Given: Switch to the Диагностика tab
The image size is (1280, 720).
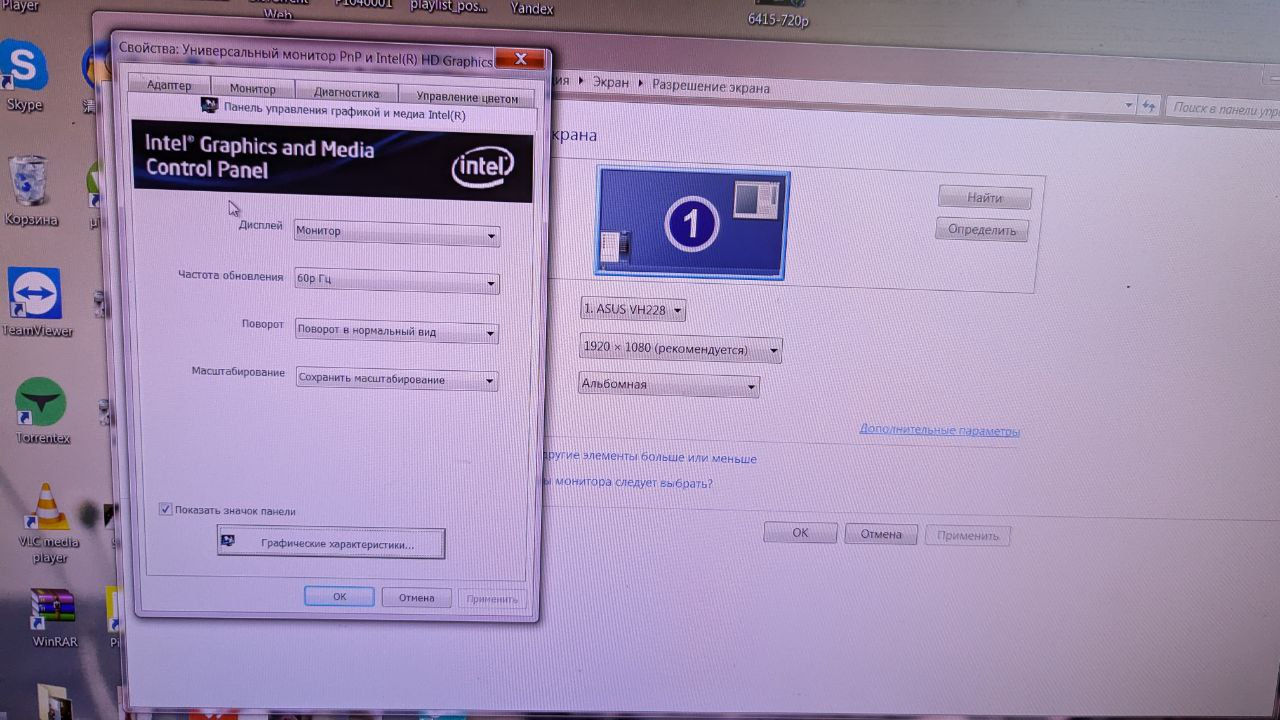Looking at the screenshot, I should (x=346, y=92).
